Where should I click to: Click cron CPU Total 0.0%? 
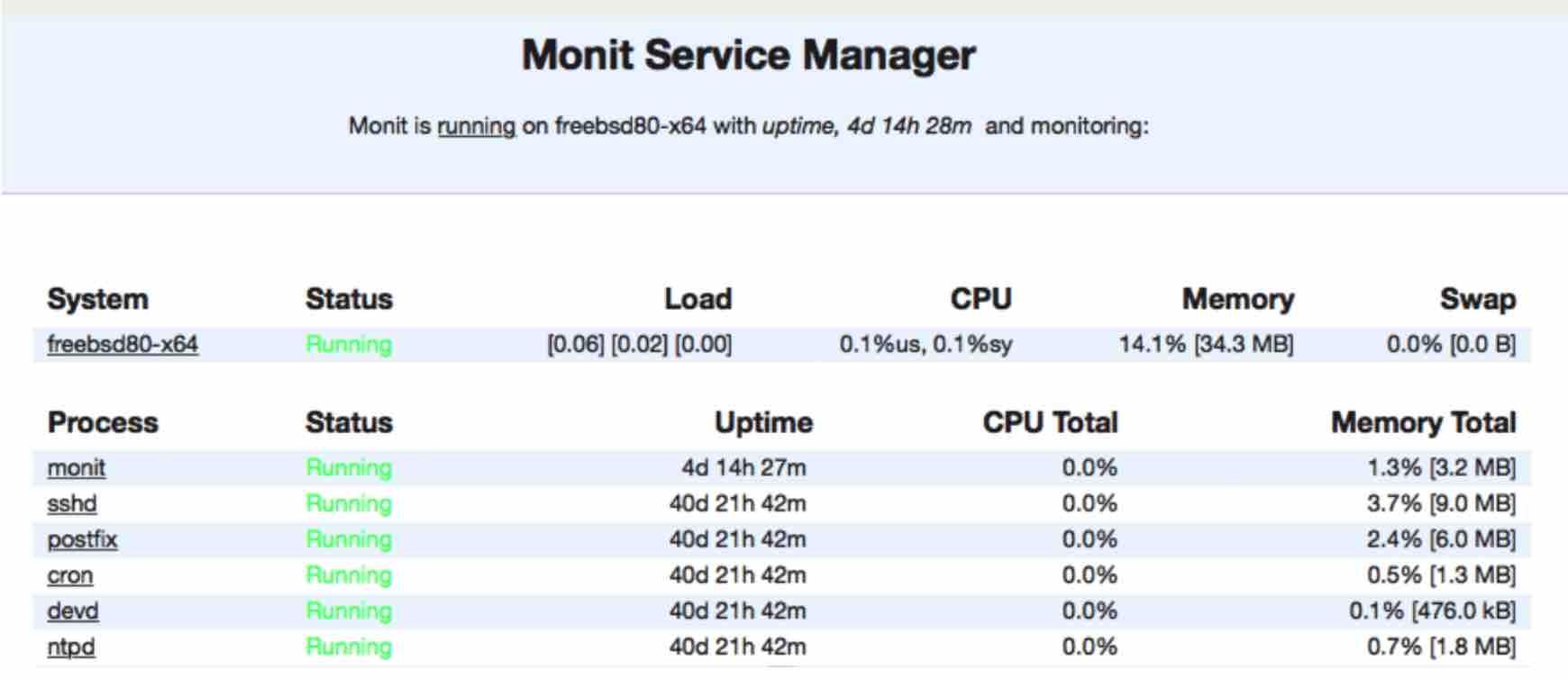coord(1089,575)
